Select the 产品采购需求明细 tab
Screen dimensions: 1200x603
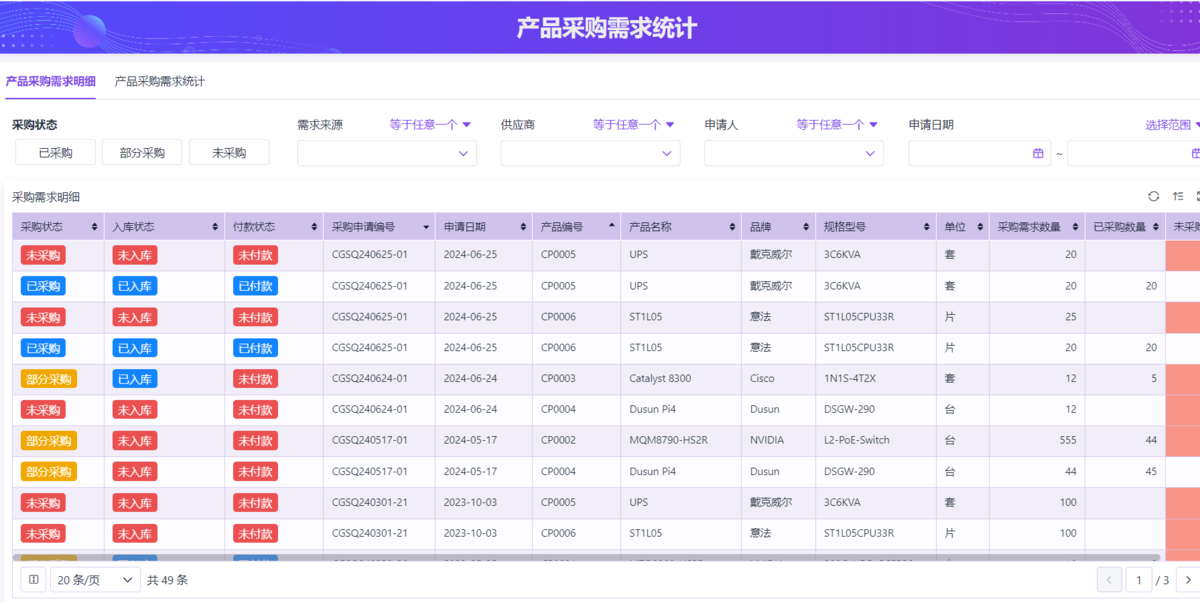[50, 81]
